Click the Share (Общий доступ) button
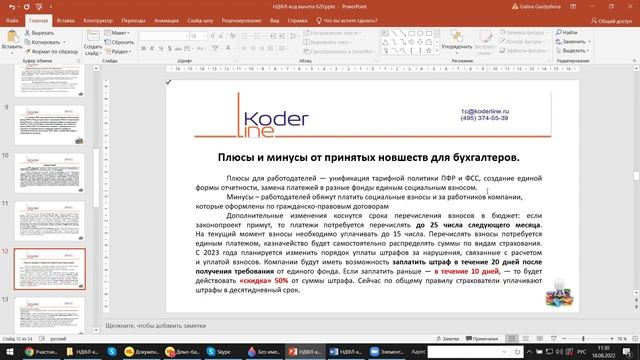 pyautogui.click(x=611, y=20)
